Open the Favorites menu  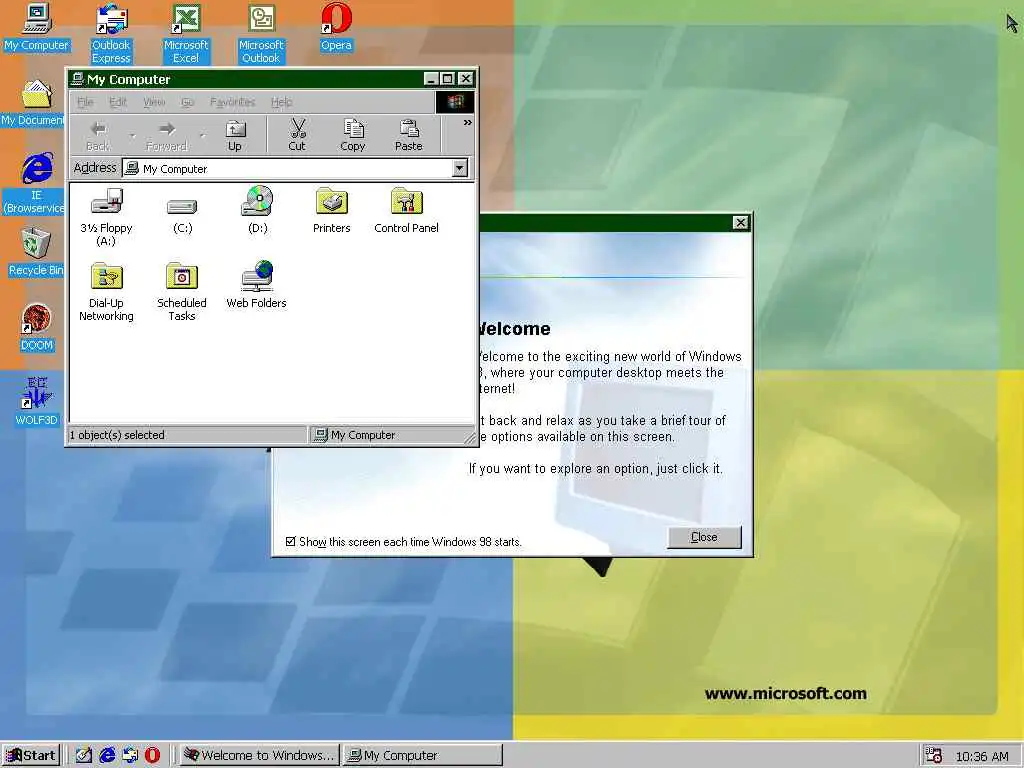[232, 102]
